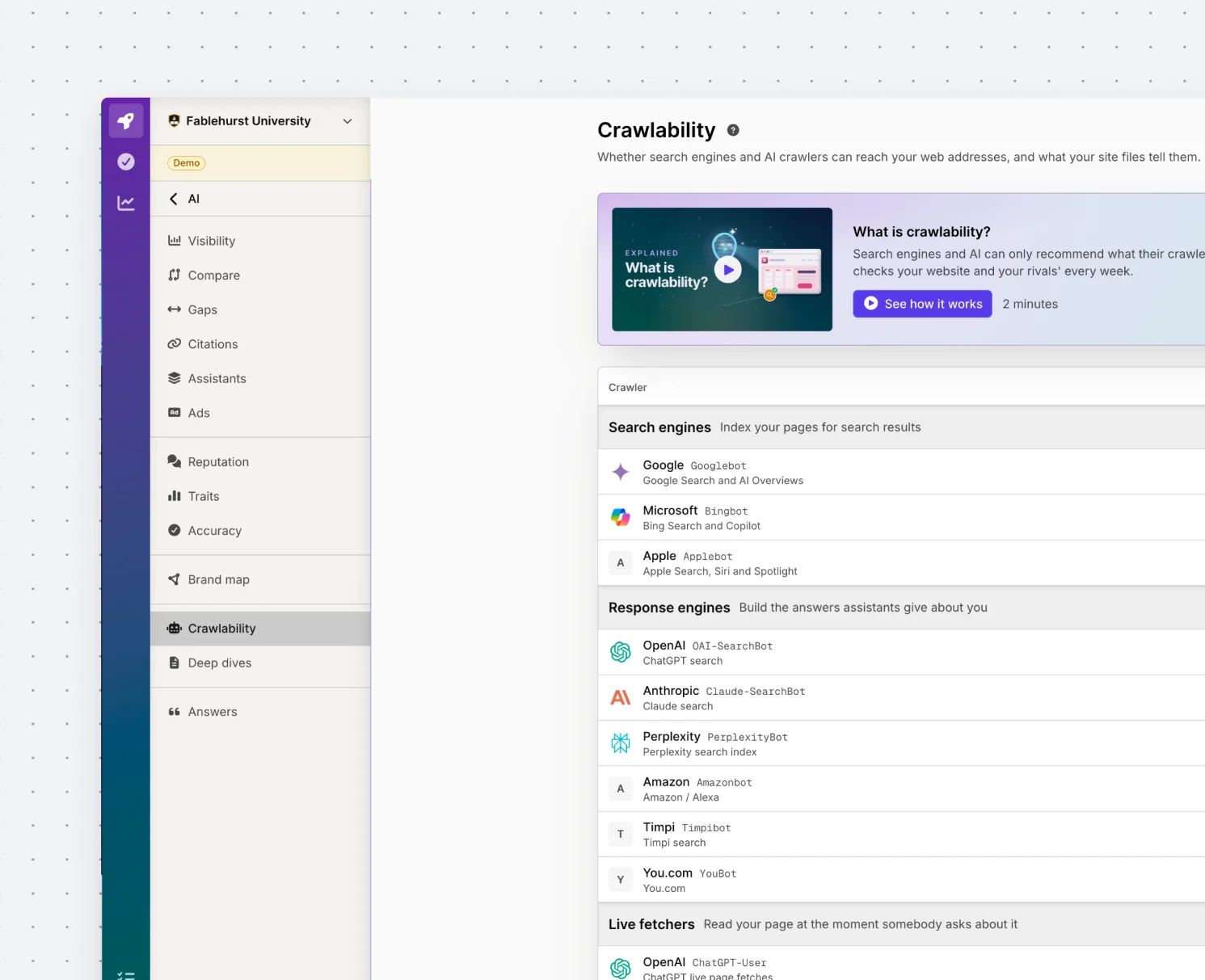This screenshot has height=980, width=1205.
Task: Open the Accuracy menu item
Action: pos(260,531)
